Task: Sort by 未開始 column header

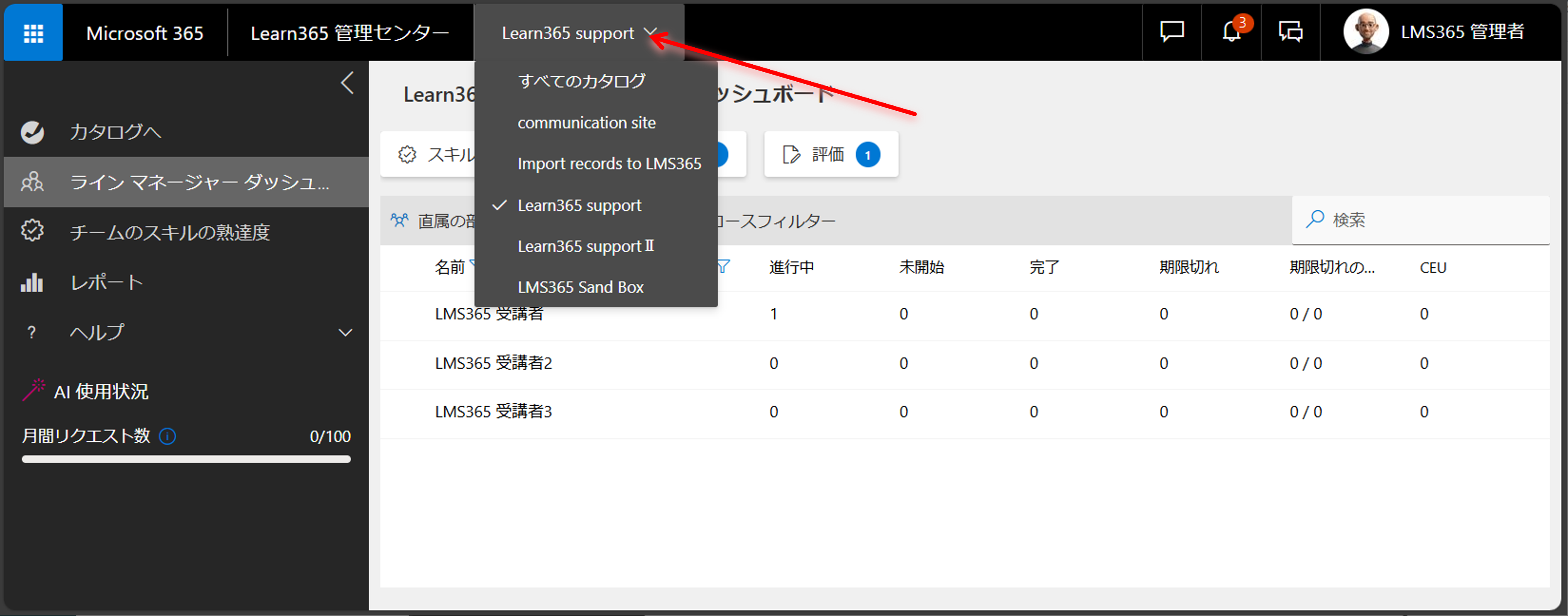Action: coord(922,267)
